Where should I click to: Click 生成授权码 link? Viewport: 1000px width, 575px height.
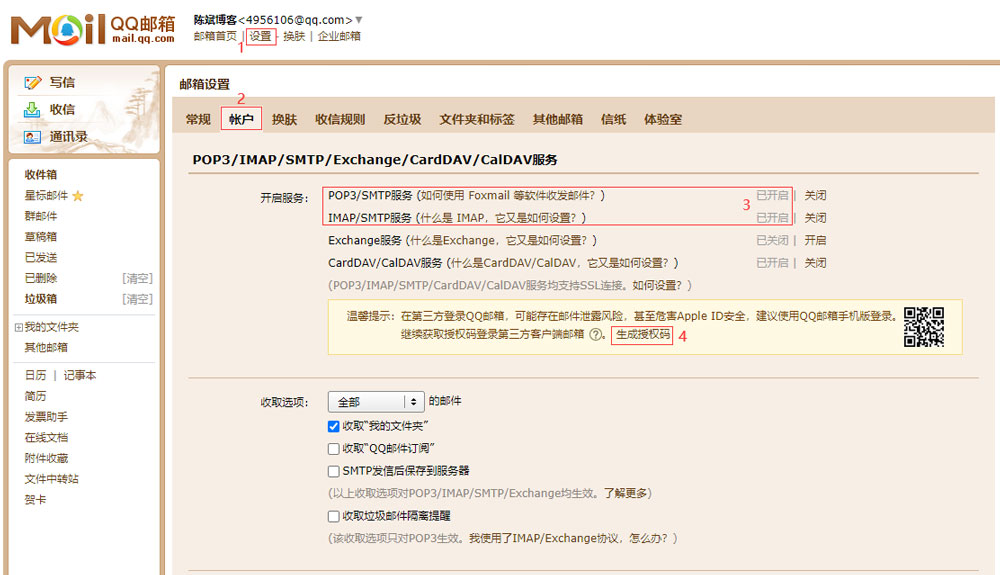point(642,335)
